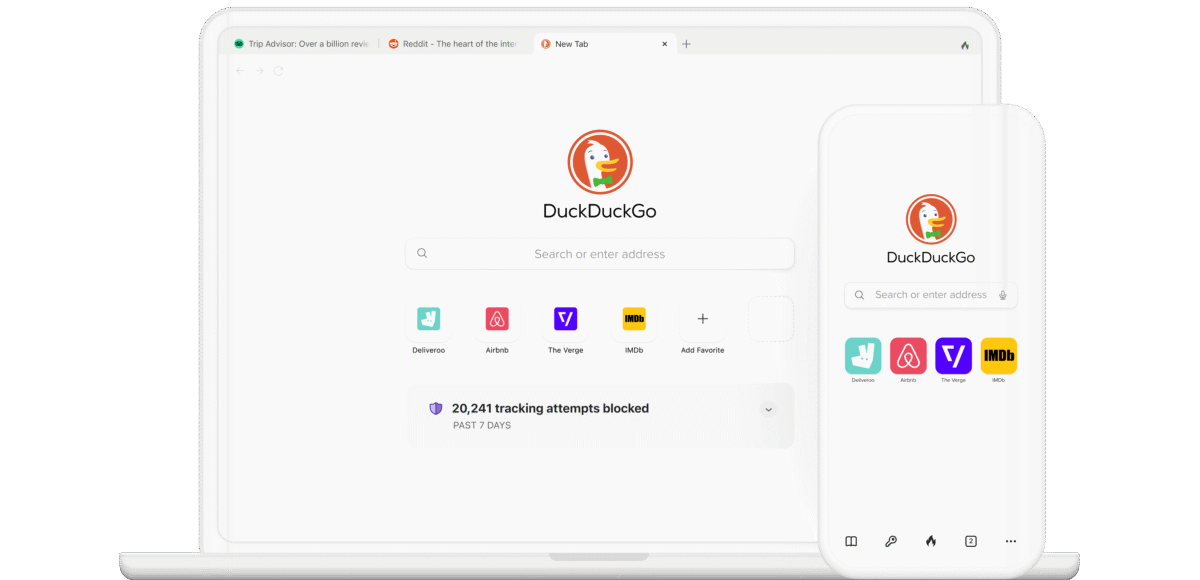Click the Add Favorite button
1200x580 pixels.
702,319
